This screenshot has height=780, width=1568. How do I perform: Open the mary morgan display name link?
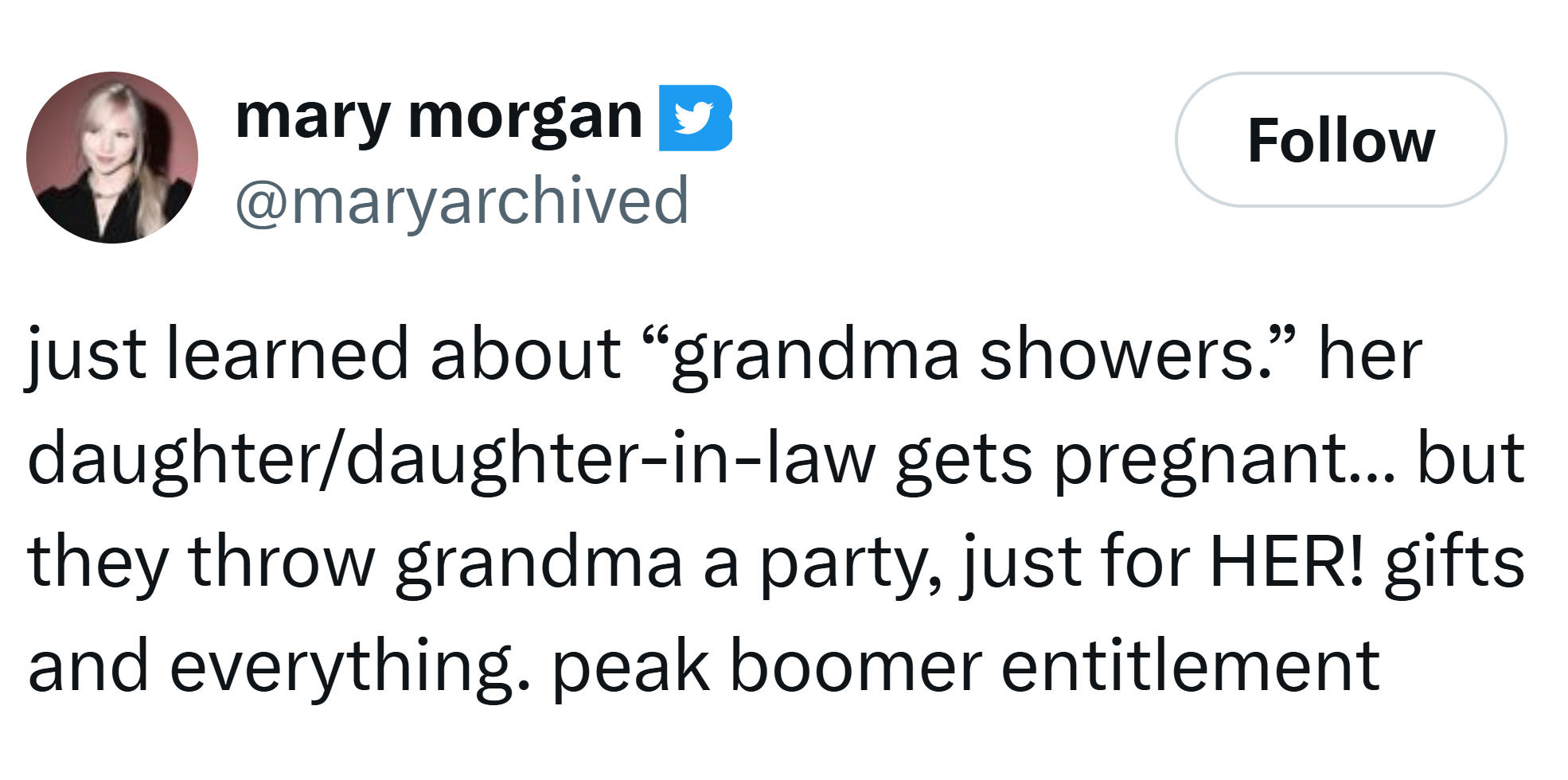tap(439, 118)
